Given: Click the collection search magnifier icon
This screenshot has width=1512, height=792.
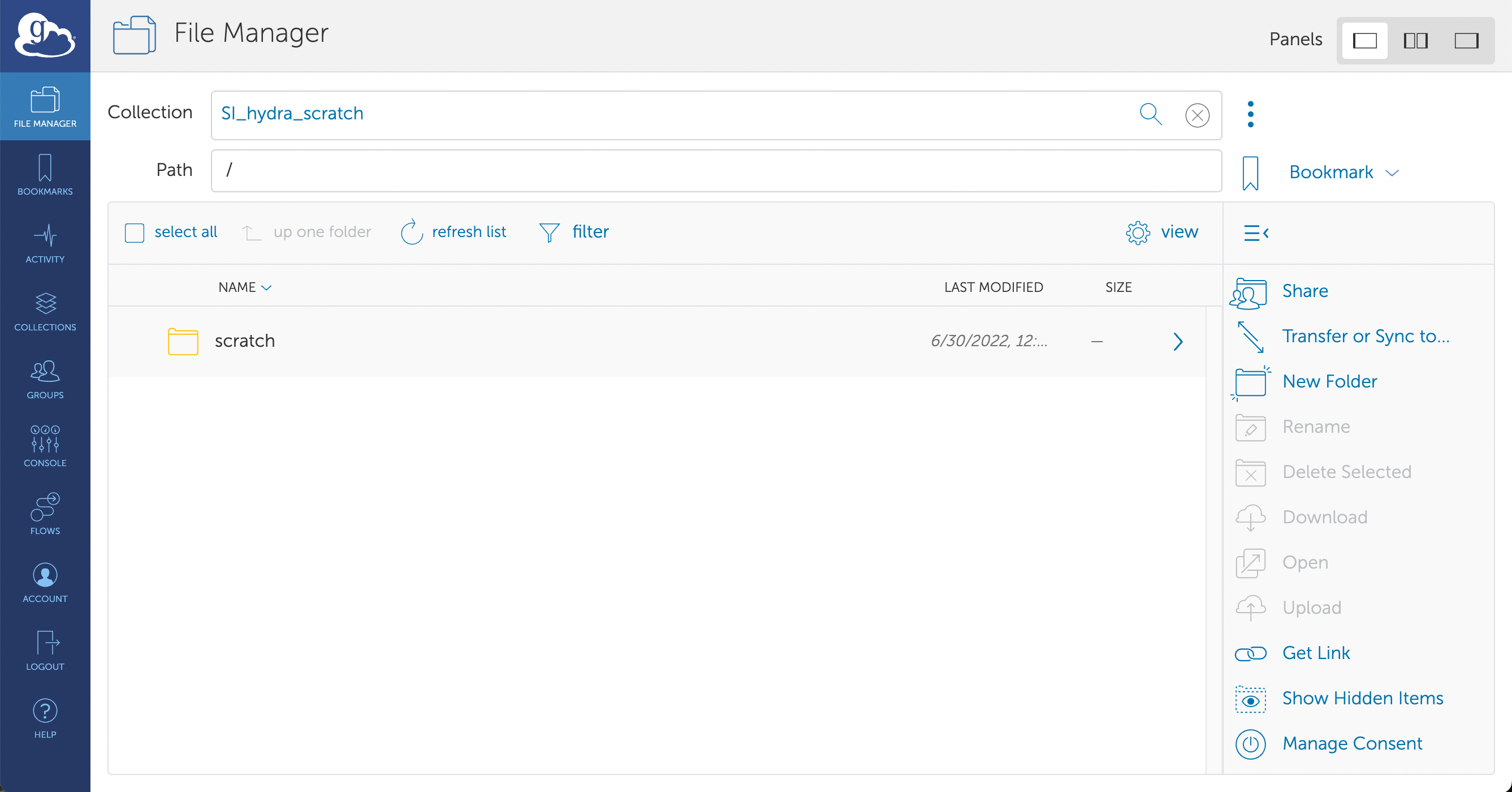Looking at the screenshot, I should click(1151, 114).
